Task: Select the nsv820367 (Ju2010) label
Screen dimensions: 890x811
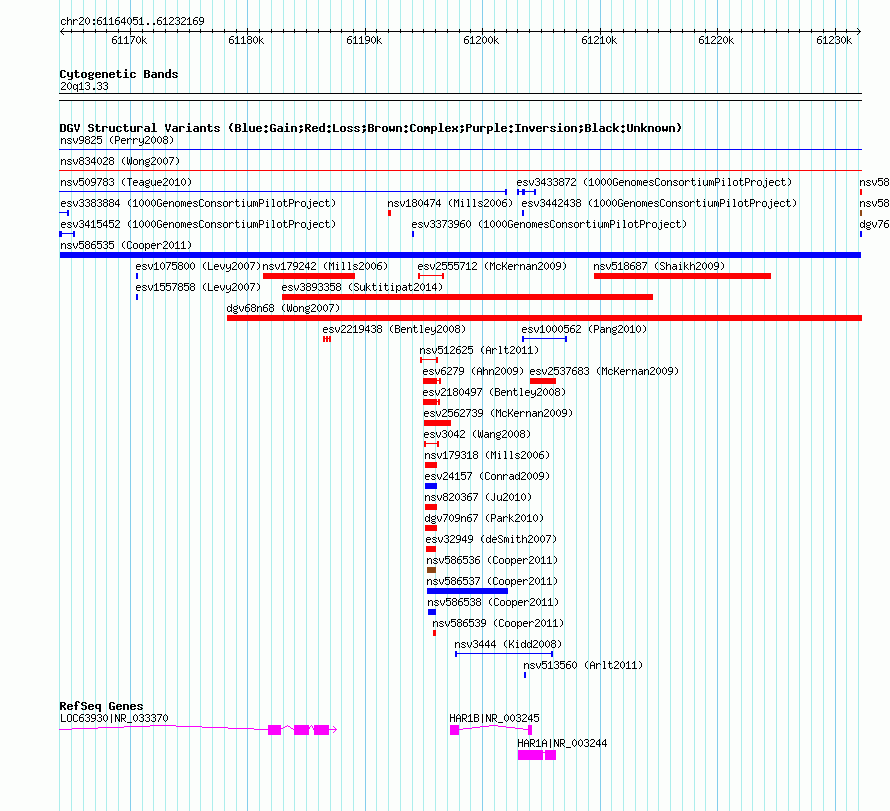Action: click(478, 497)
